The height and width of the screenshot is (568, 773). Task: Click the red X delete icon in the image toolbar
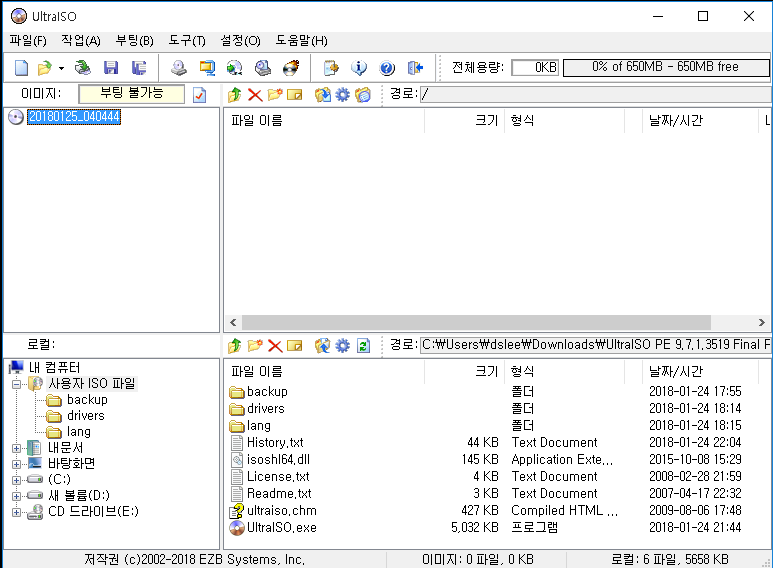tap(255, 95)
